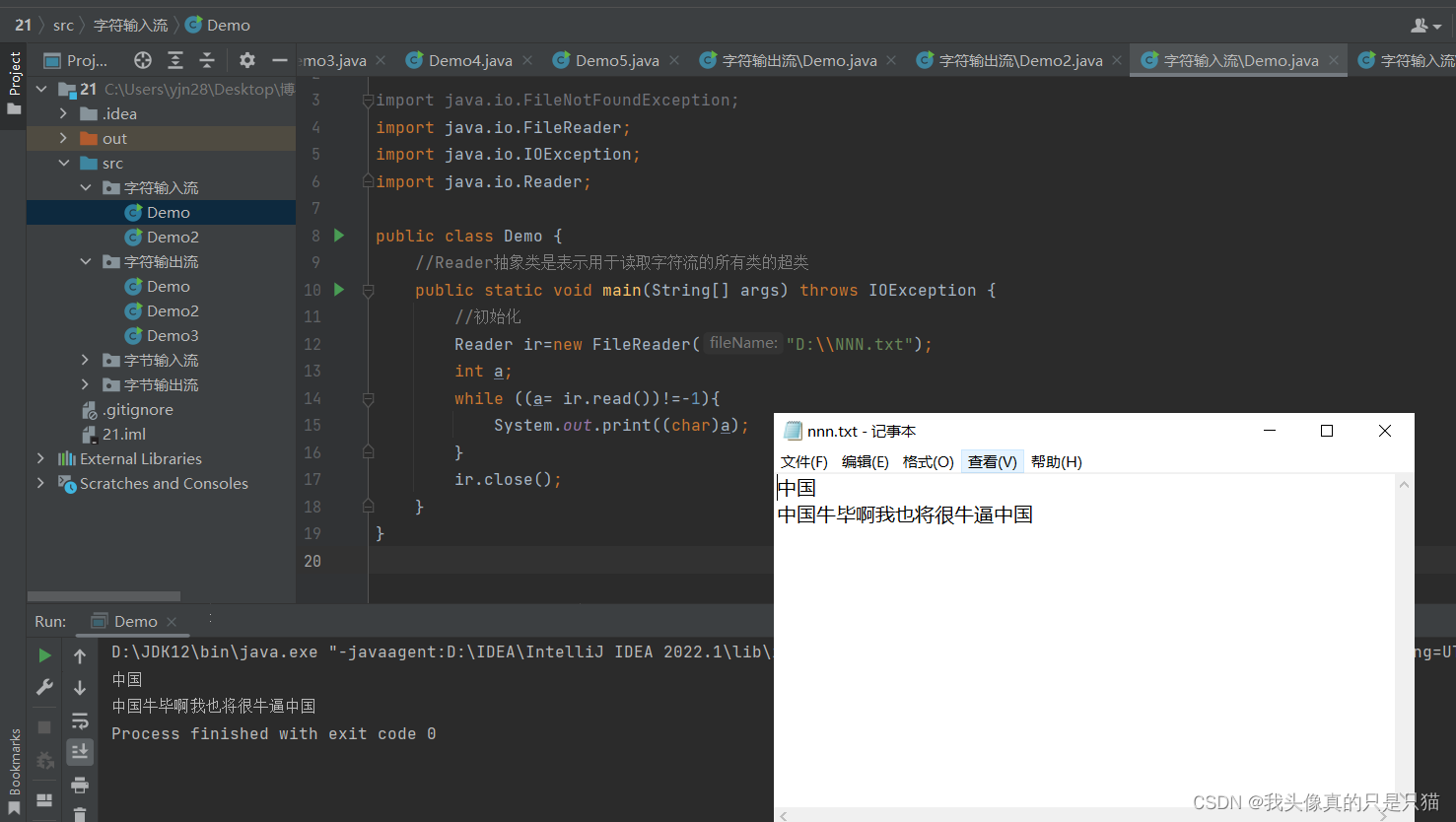This screenshot has height=822, width=1456.
Task: Fold the main method at line 10
Action: pyautogui.click(x=368, y=291)
